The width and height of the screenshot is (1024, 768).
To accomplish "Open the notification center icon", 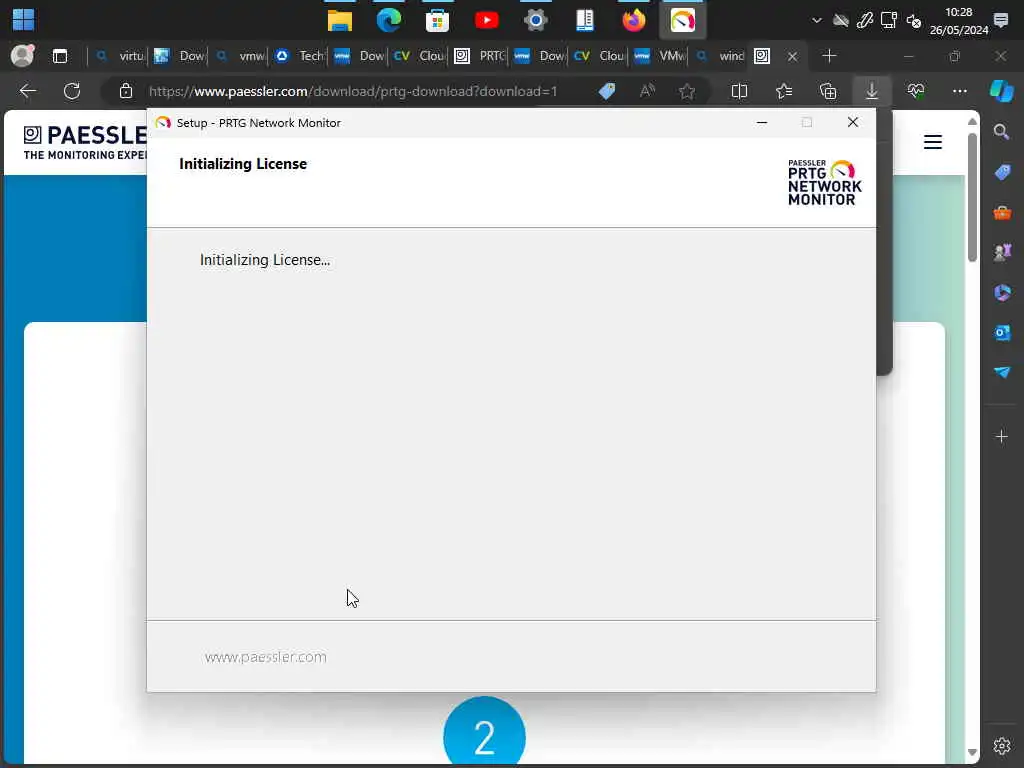I will click(1000, 20).
